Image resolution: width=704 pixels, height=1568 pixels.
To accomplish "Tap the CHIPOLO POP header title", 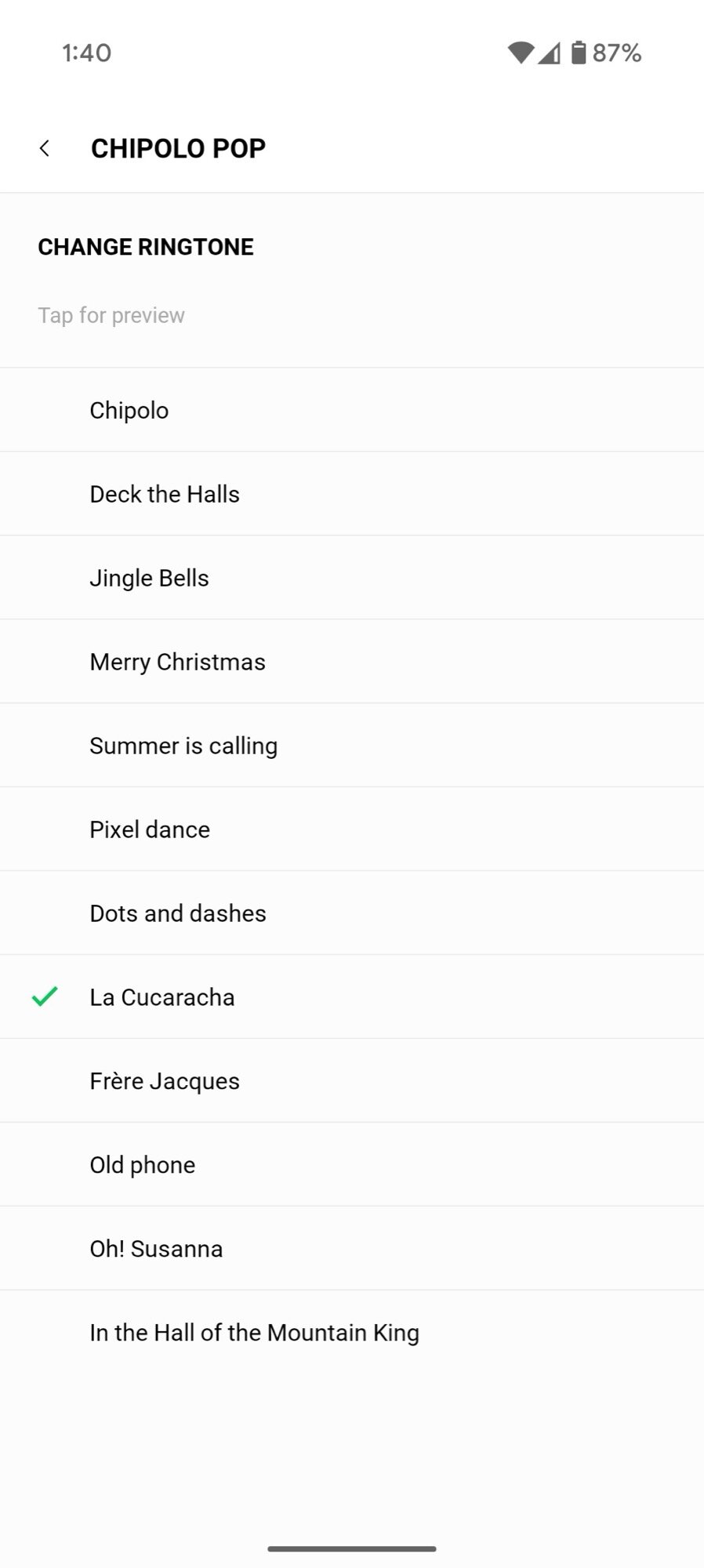I will (x=178, y=148).
